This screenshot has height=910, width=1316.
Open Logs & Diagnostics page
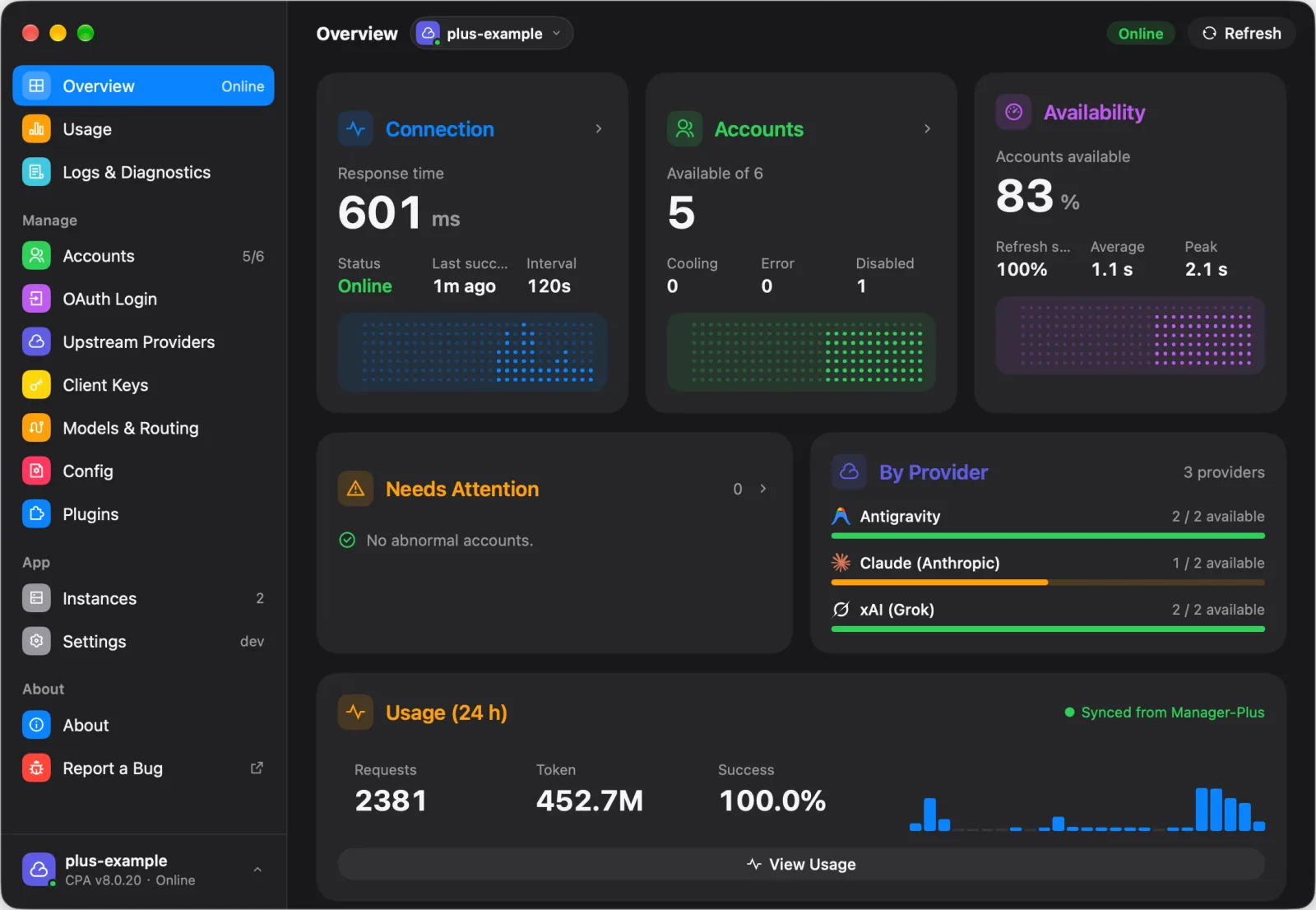click(x=144, y=172)
